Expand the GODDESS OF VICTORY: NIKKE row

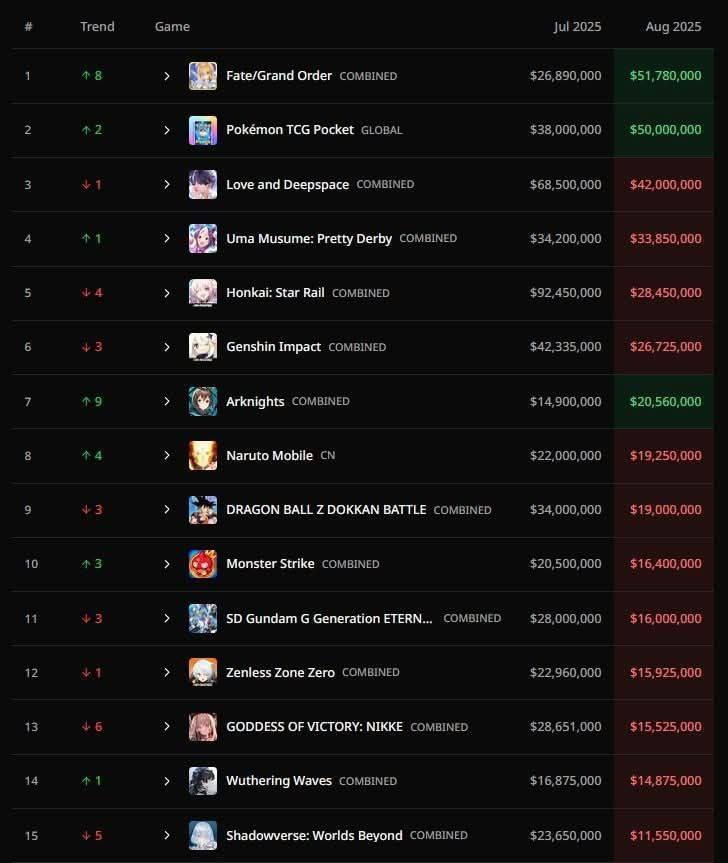click(x=167, y=727)
